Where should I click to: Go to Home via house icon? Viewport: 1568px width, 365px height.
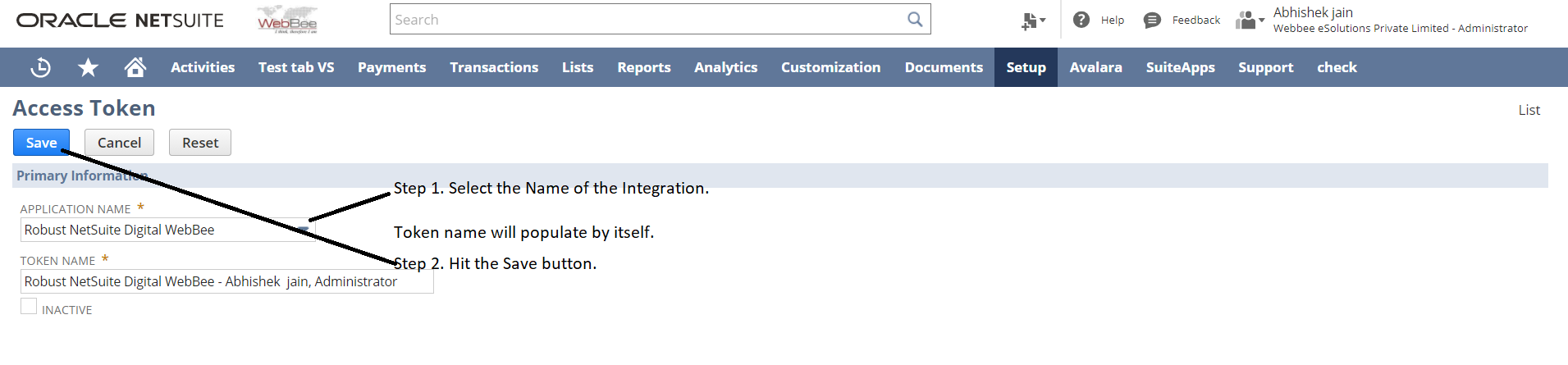tap(135, 67)
